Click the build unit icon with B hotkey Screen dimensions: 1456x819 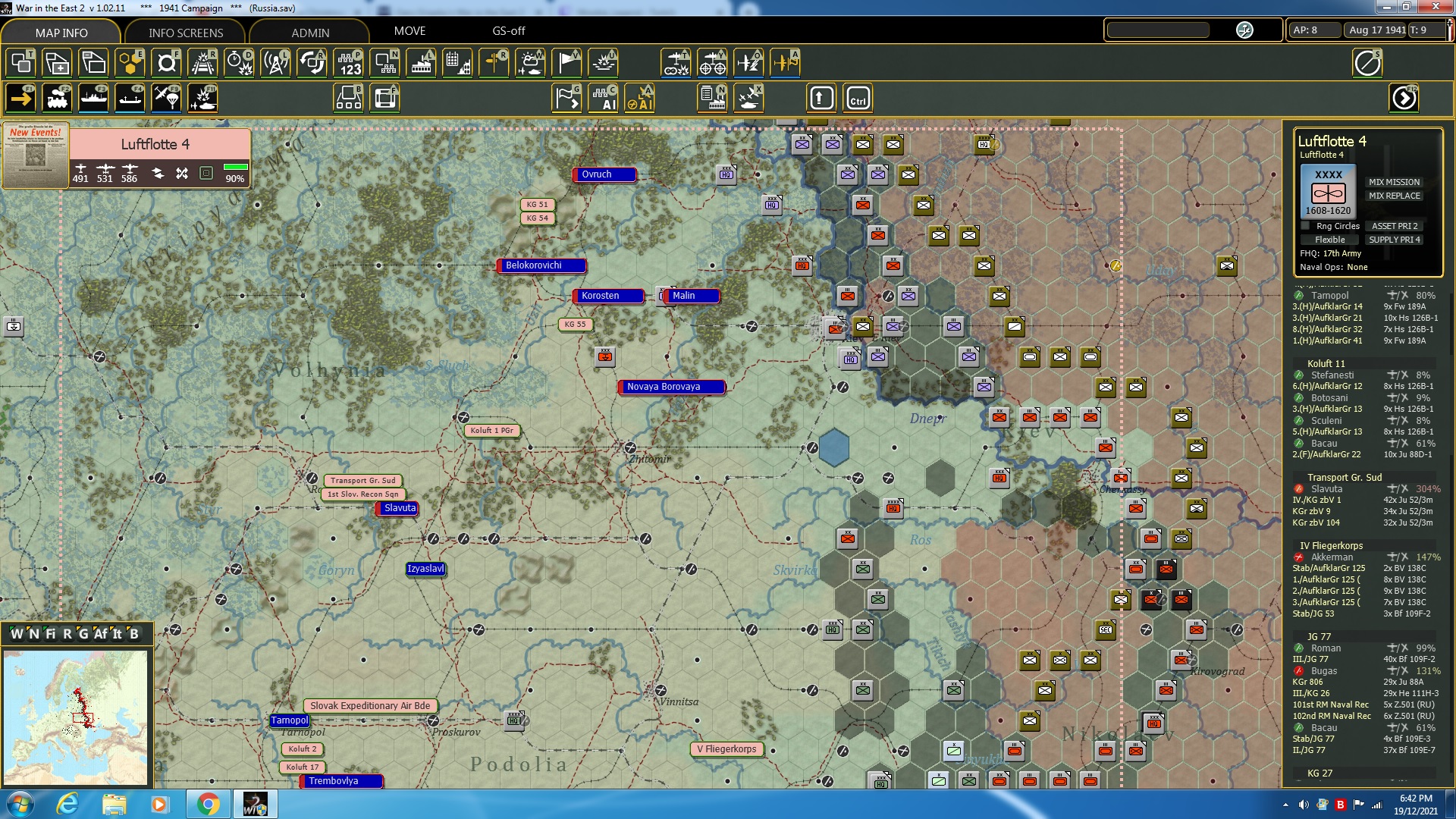(349, 99)
